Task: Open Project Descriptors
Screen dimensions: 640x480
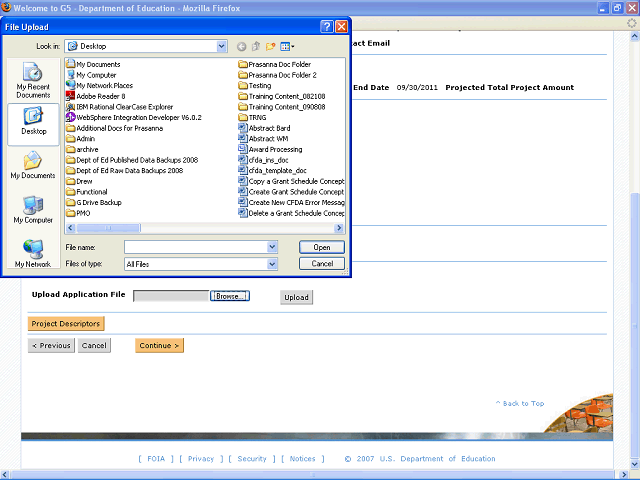Action: pyautogui.click(x=66, y=324)
